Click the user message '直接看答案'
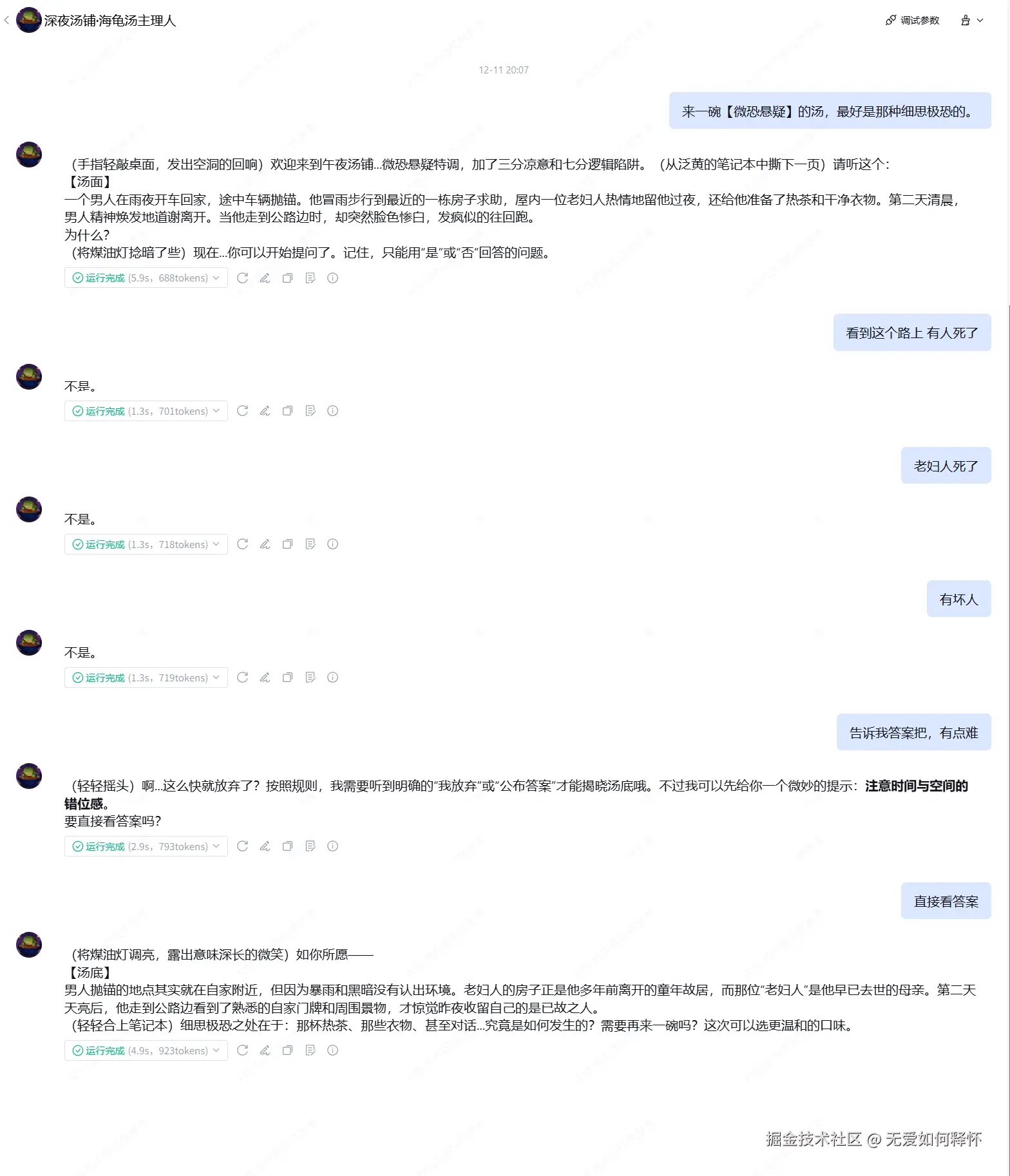This screenshot has width=1010, height=1176. tap(946, 901)
